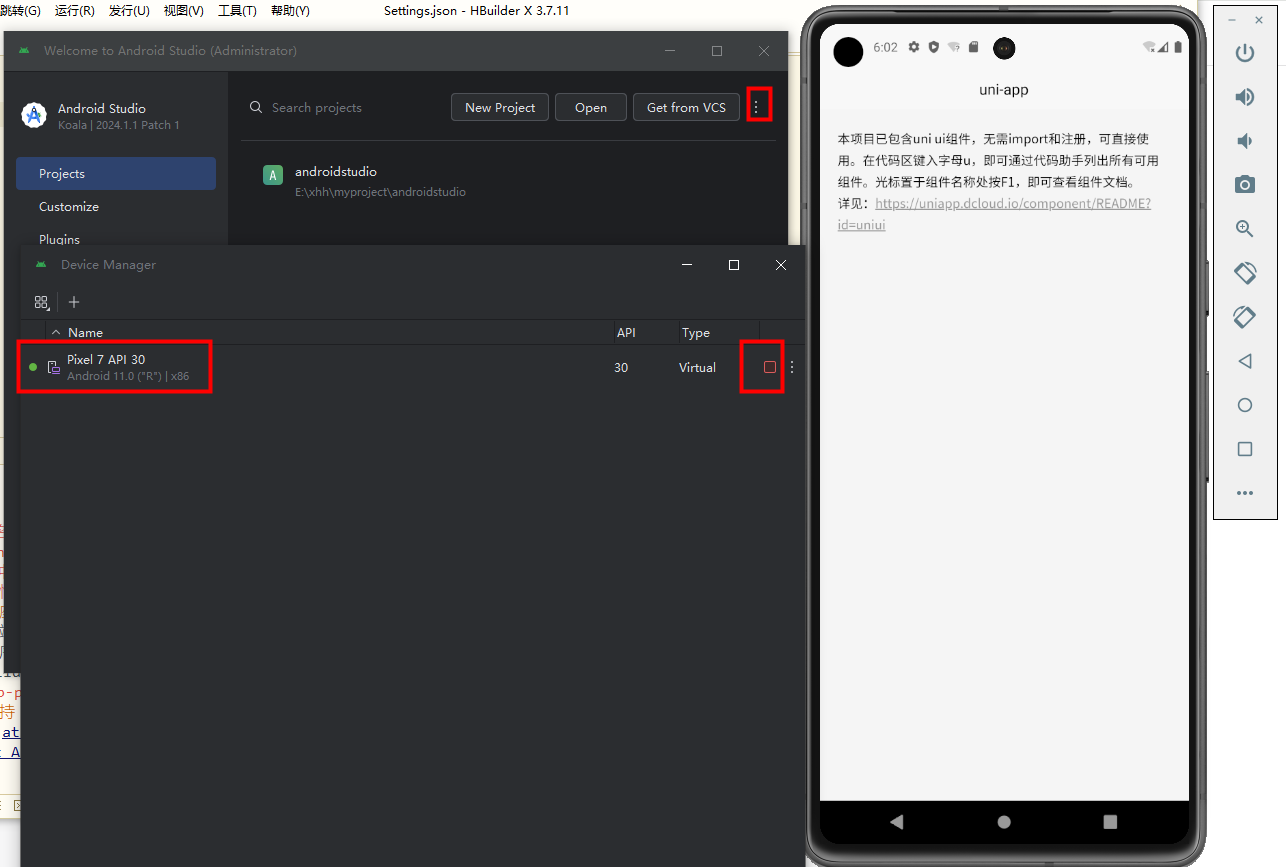The width and height of the screenshot is (1286, 867).
Task: Click New Project button
Action: 500,107
